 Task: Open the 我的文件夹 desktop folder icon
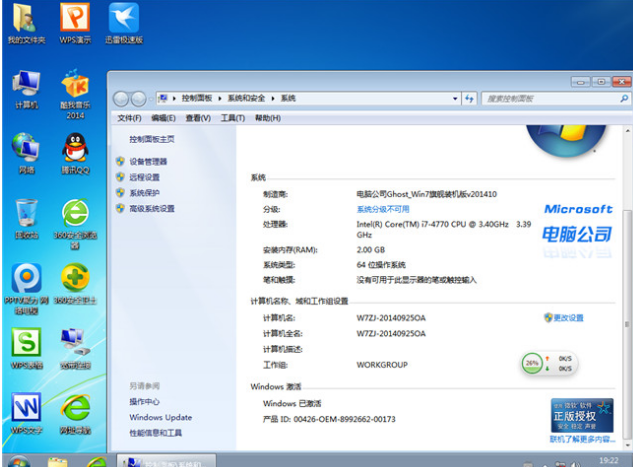pyautogui.click(x=27, y=23)
